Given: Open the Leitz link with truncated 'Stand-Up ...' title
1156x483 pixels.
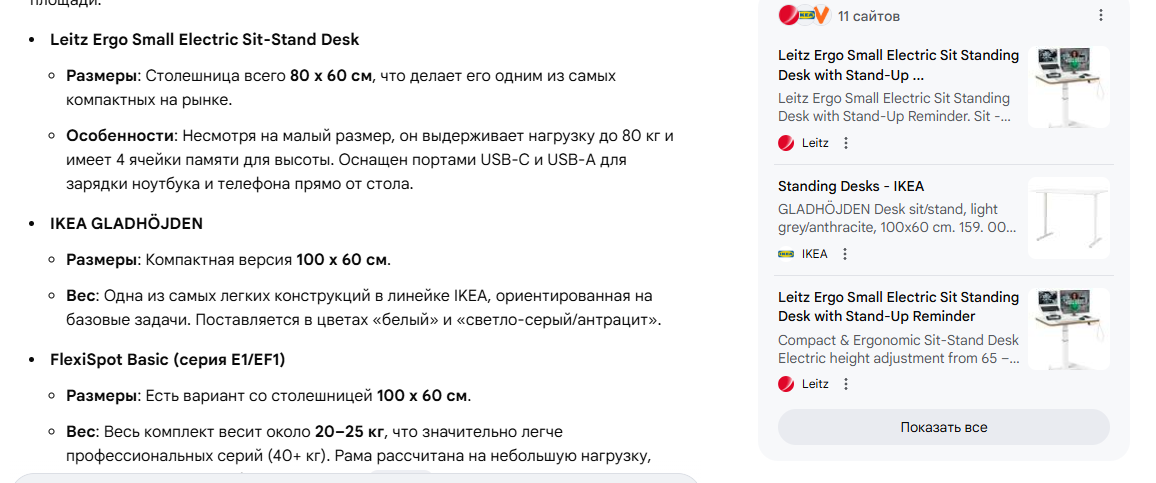Looking at the screenshot, I should [898, 65].
